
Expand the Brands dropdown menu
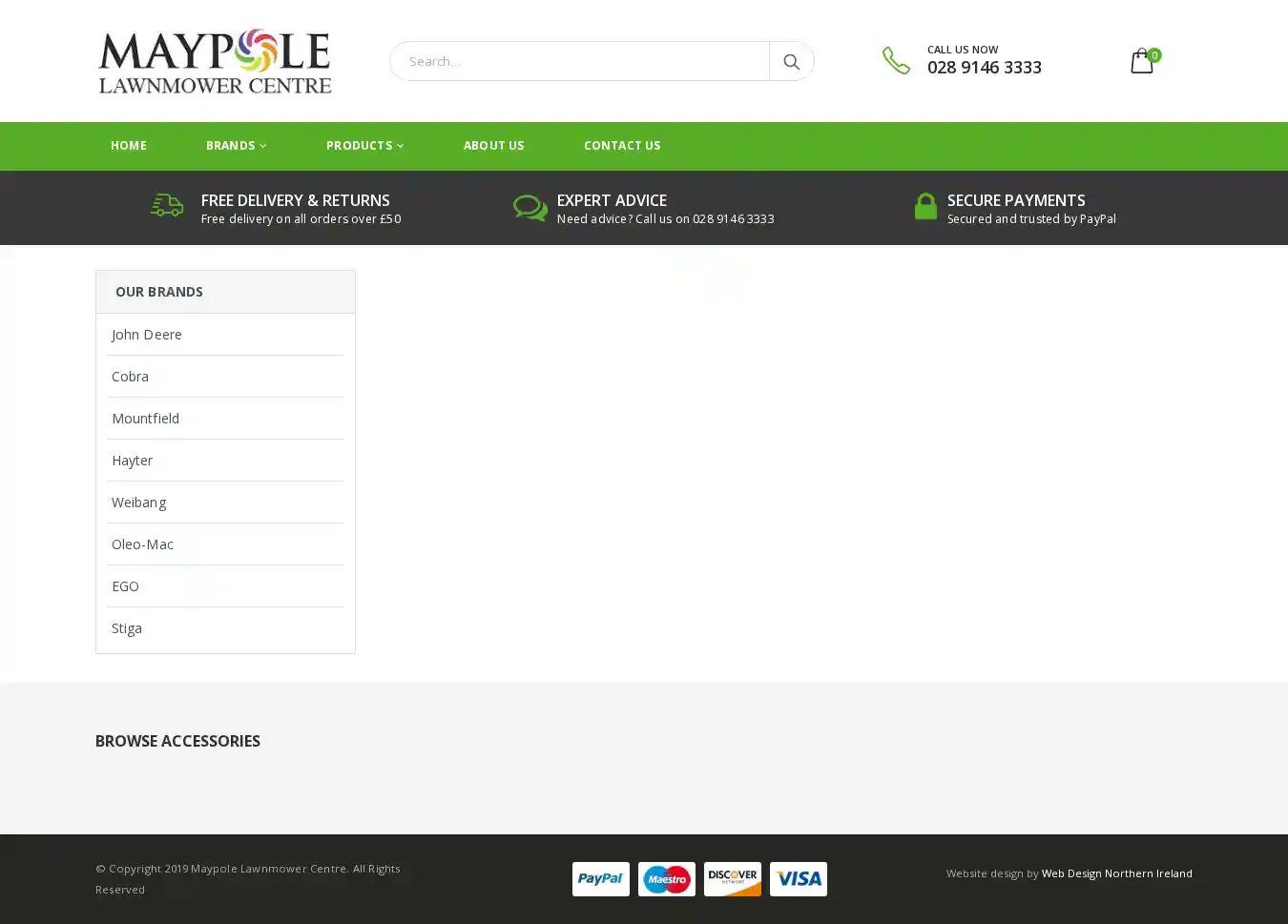236,146
